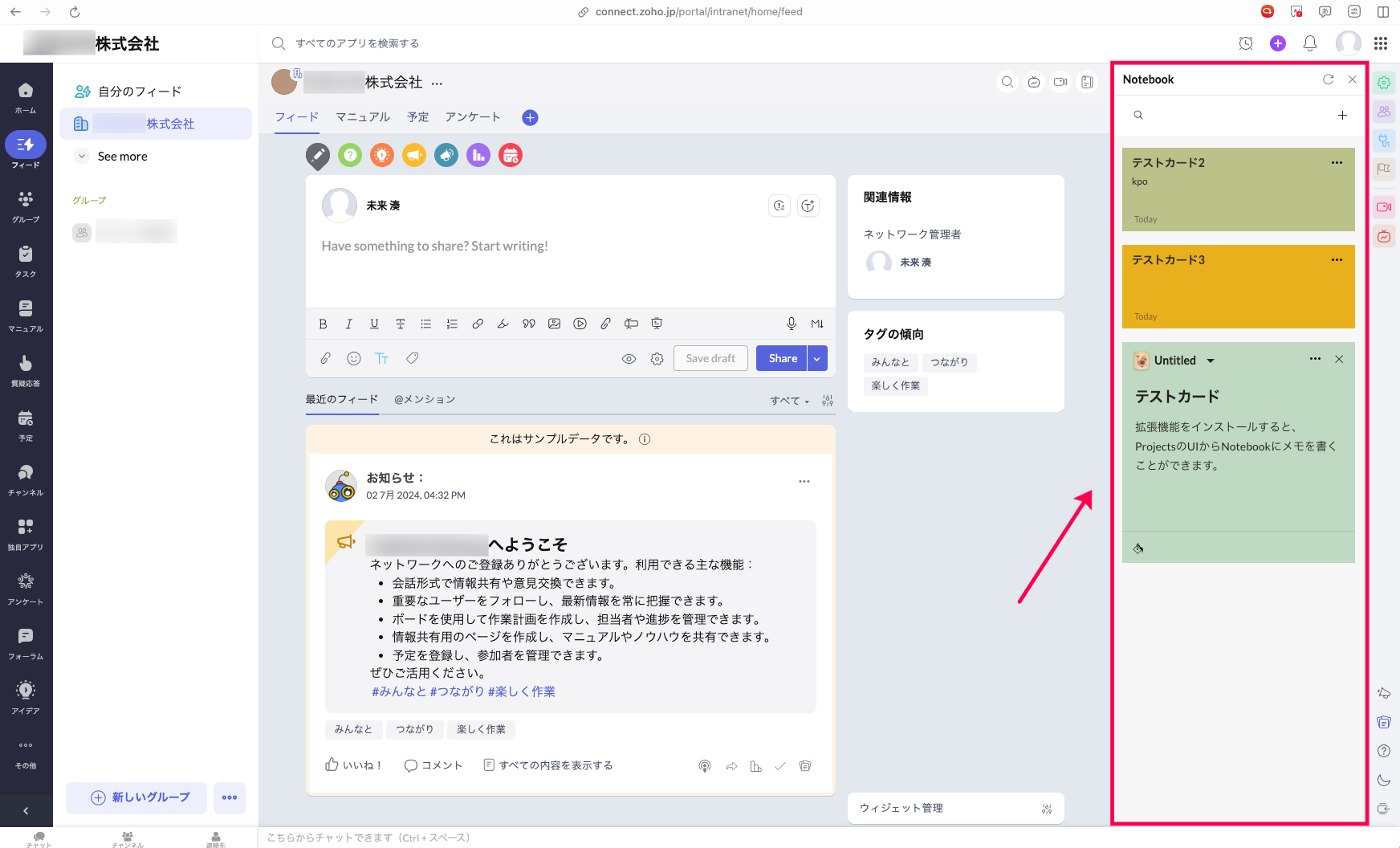The width and height of the screenshot is (1400, 848).
Task: Open the タスク section in left sidebar
Action: pos(26,261)
